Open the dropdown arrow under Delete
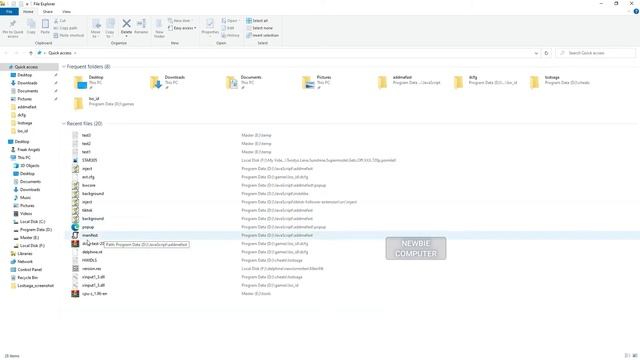Image resolution: width=640 pixels, height=360 pixels. [127, 37]
